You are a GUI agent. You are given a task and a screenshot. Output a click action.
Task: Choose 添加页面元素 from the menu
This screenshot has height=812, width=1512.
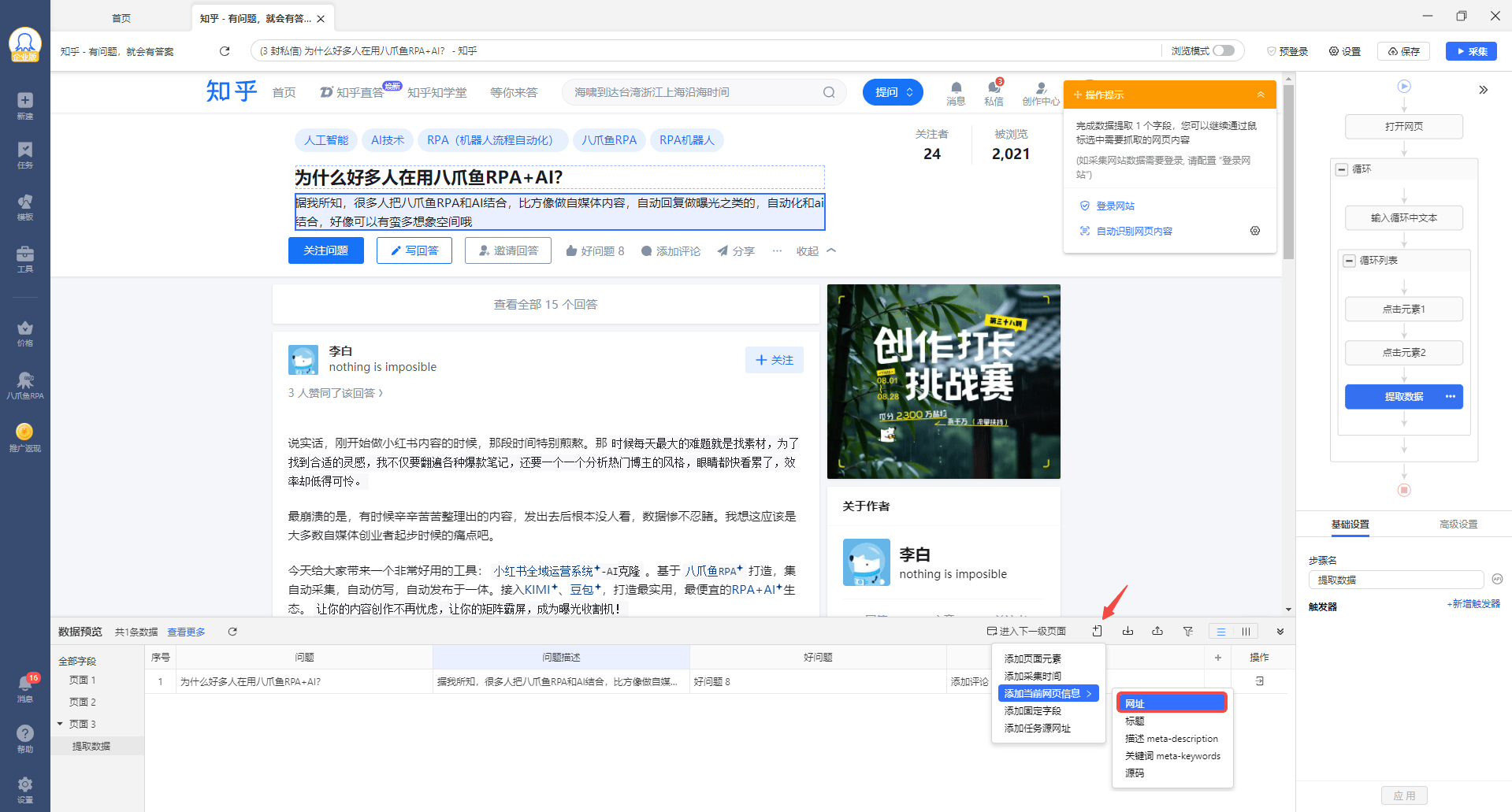click(1033, 659)
